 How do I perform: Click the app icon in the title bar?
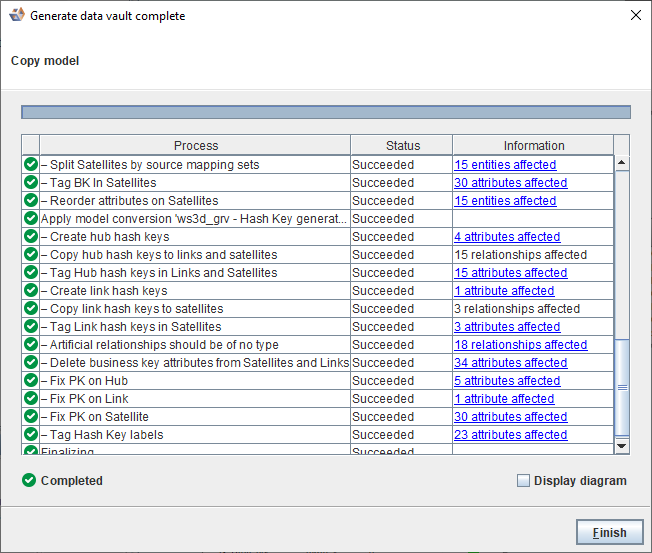point(16,16)
